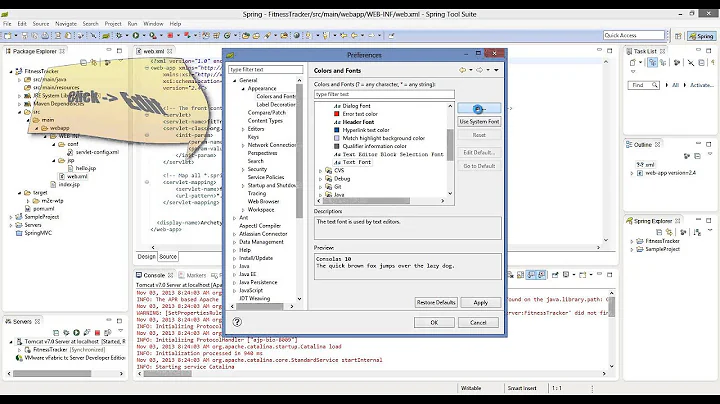Click the Categorized view icon in Task List
Viewport: 720px width, 404px height.
[x=652, y=62]
